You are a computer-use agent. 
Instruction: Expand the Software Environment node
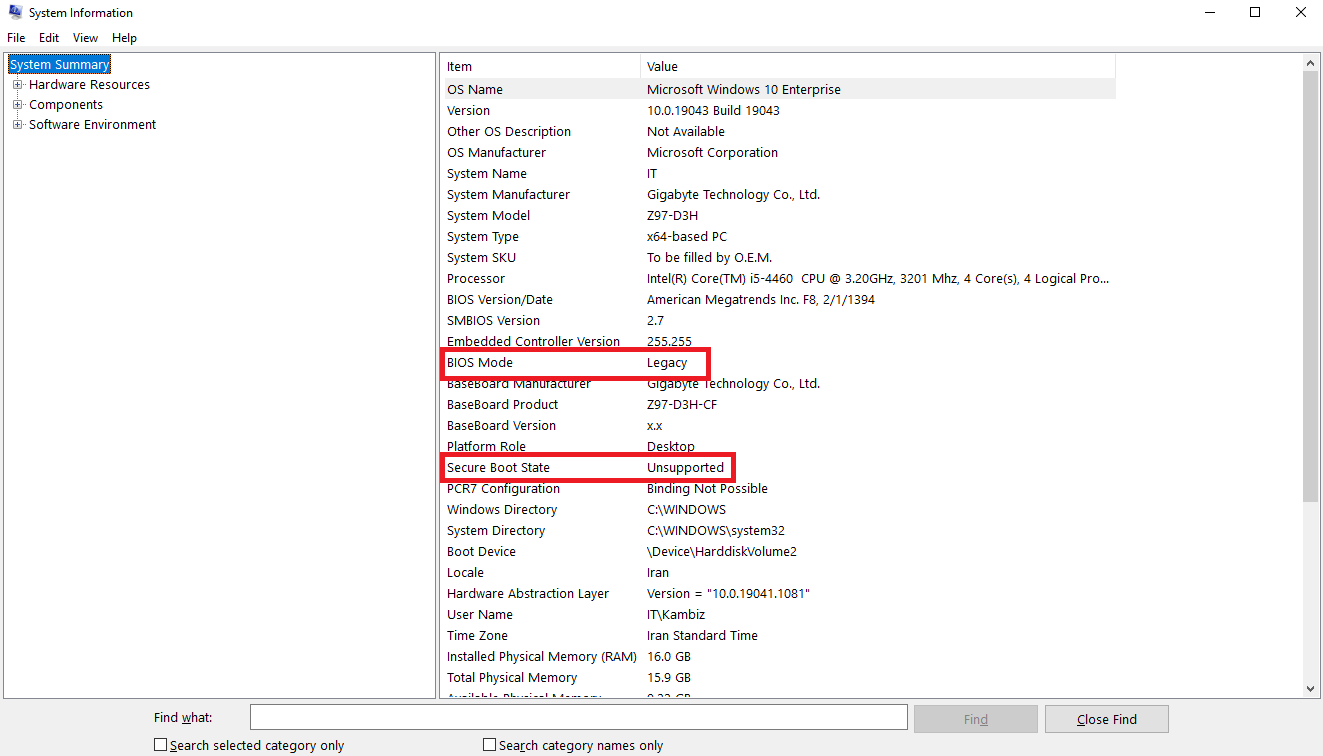[17, 125]
